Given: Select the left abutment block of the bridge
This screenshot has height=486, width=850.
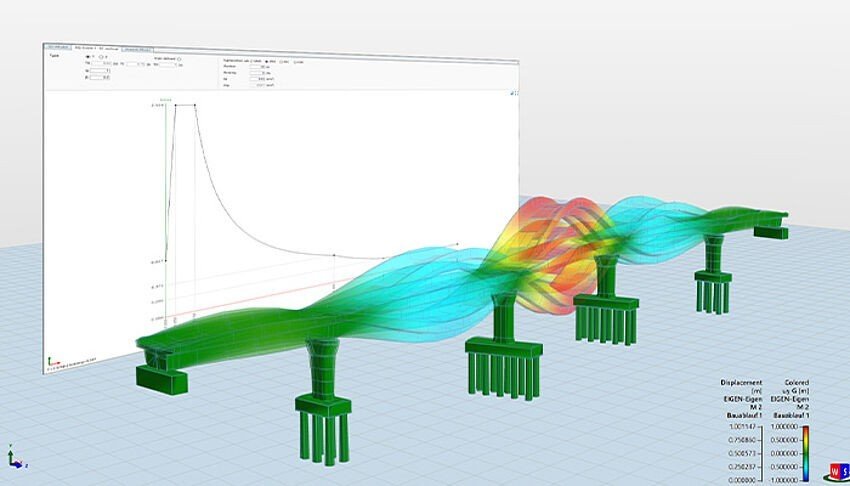Looking at the screenshot, I should pyautogui.click(x=161, y=378).
